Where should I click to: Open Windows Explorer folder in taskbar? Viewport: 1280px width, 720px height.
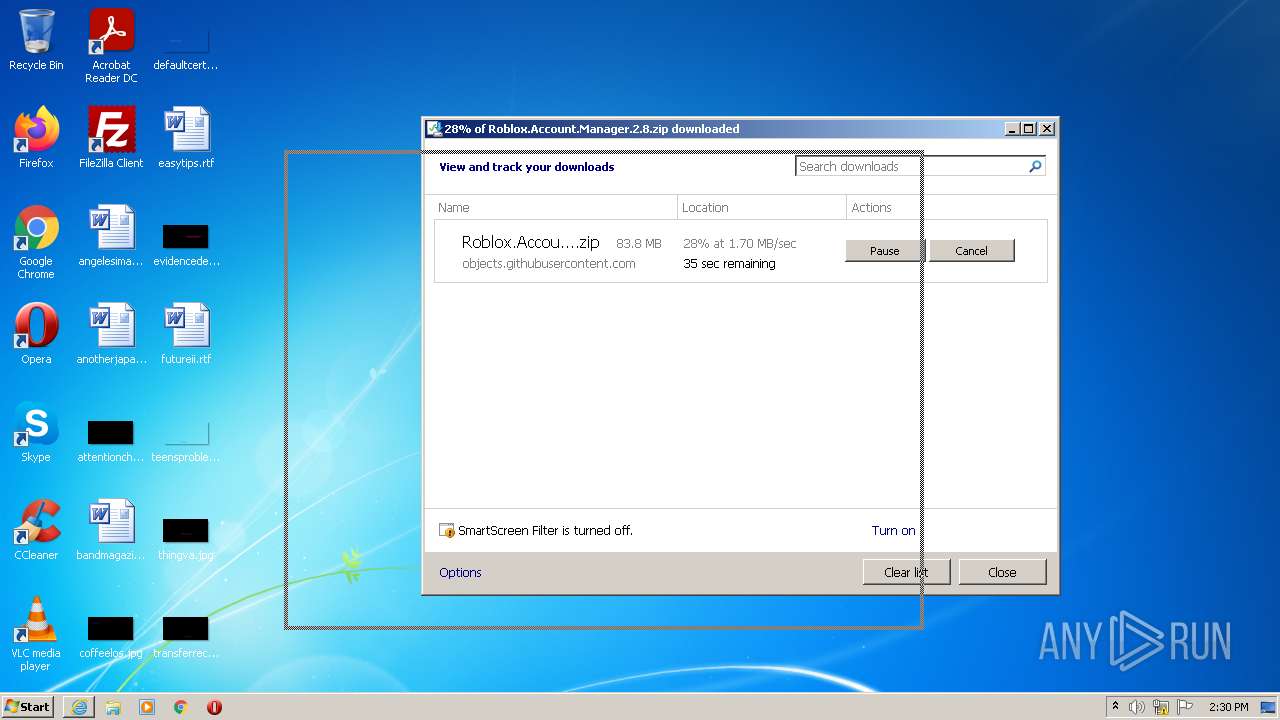coord(113,707)
